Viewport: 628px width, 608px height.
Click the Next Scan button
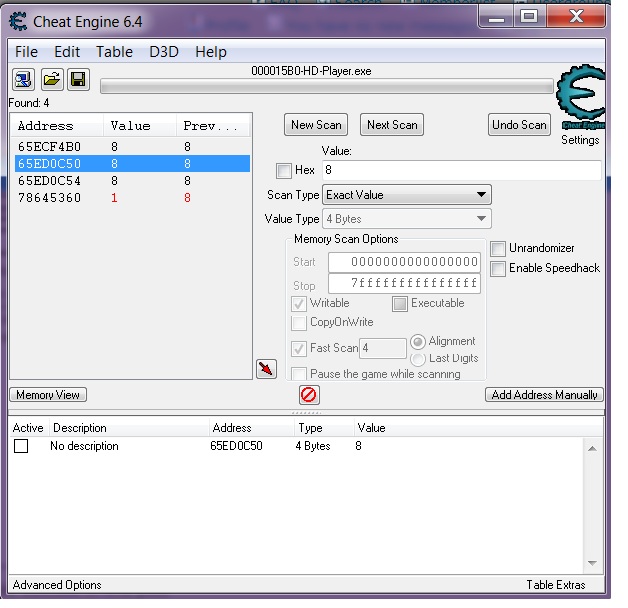click(x=392, y=125)
